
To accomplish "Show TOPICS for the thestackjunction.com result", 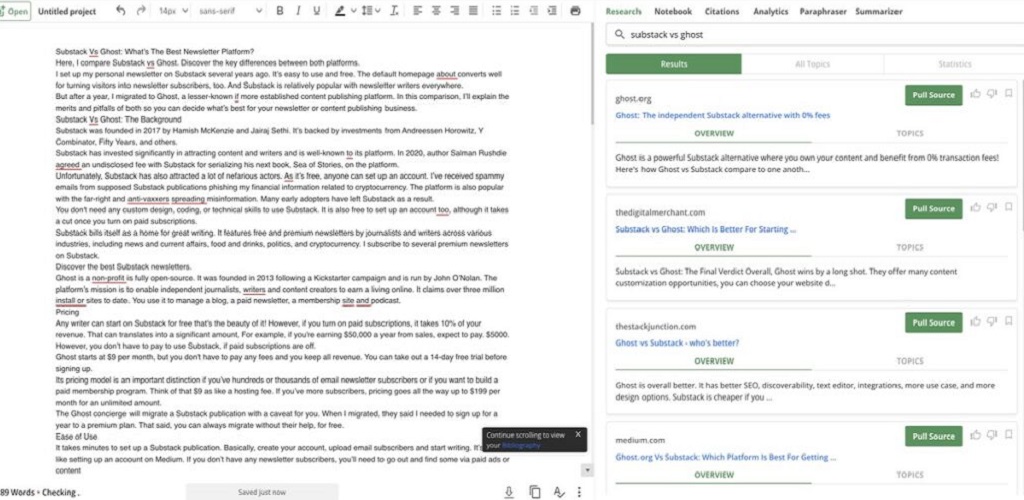I will coord(910,361).
